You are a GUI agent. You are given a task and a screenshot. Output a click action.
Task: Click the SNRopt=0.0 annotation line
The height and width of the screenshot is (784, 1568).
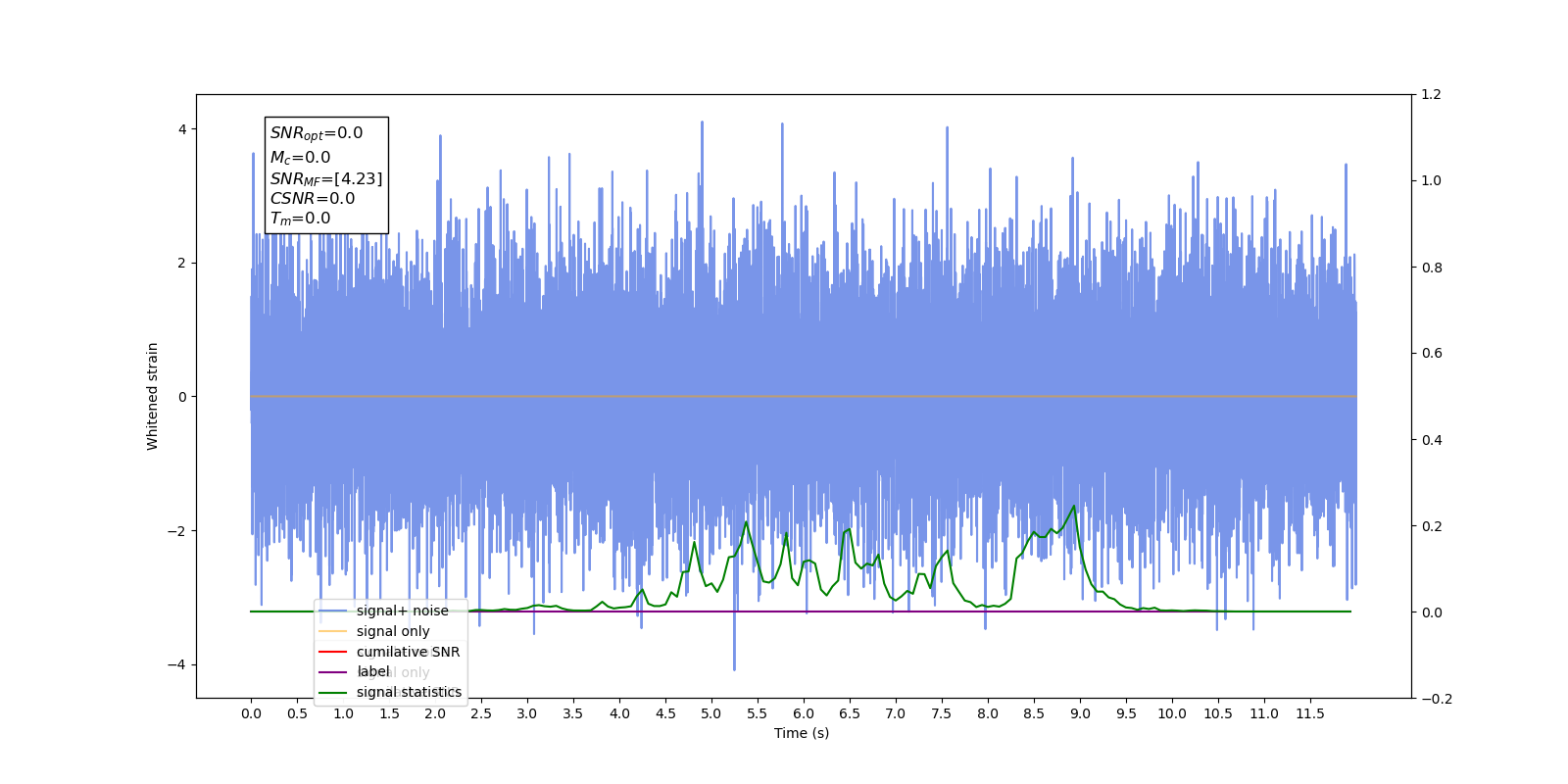point(317,133)
